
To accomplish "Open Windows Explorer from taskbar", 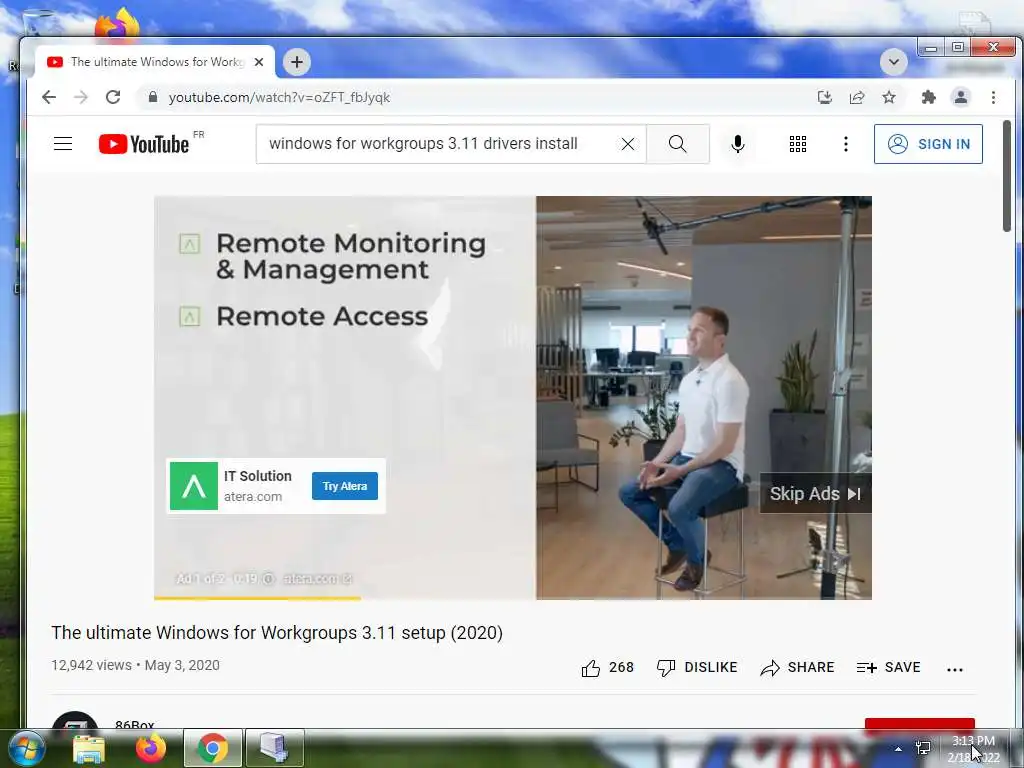I will (88, 749).
